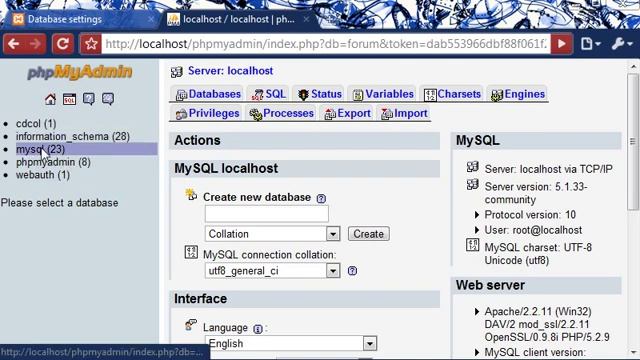Open the Status tab
Screen dimensions: 640x360
click(x=320, y=94)
